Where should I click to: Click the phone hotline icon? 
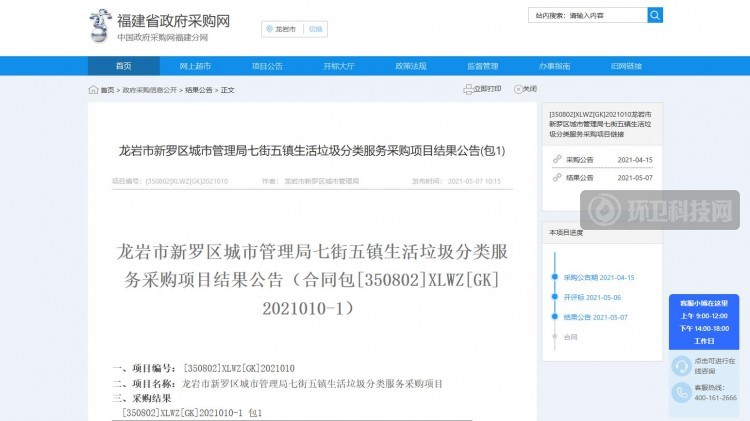681,393
